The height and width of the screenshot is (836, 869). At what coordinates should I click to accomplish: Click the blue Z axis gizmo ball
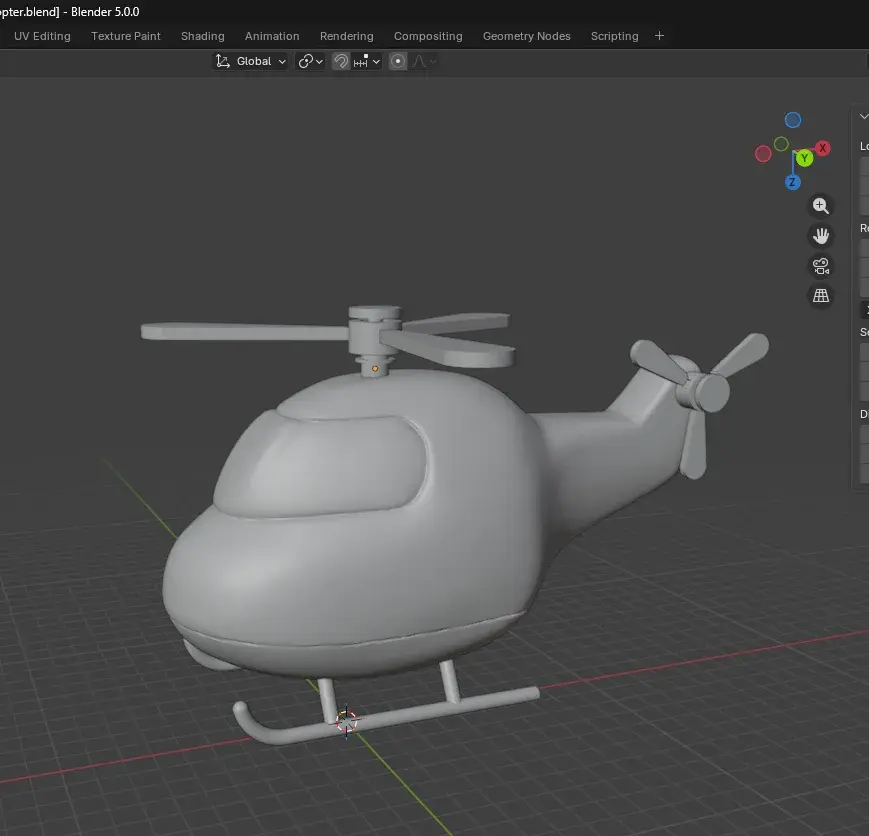792,182
